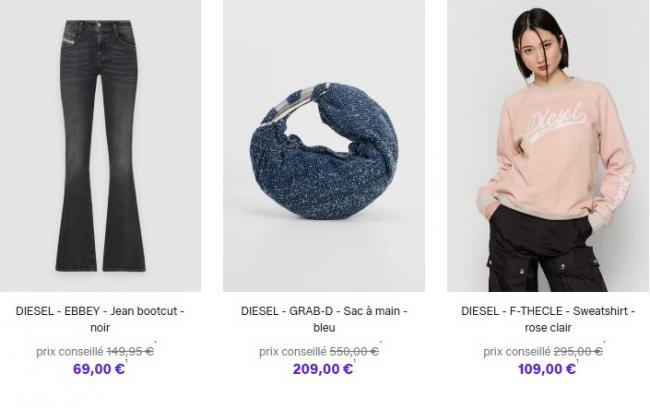Open the DIESEL GRAB-D Sac à main link
Screen dimensions: 650x408
(x=324, y=319)
